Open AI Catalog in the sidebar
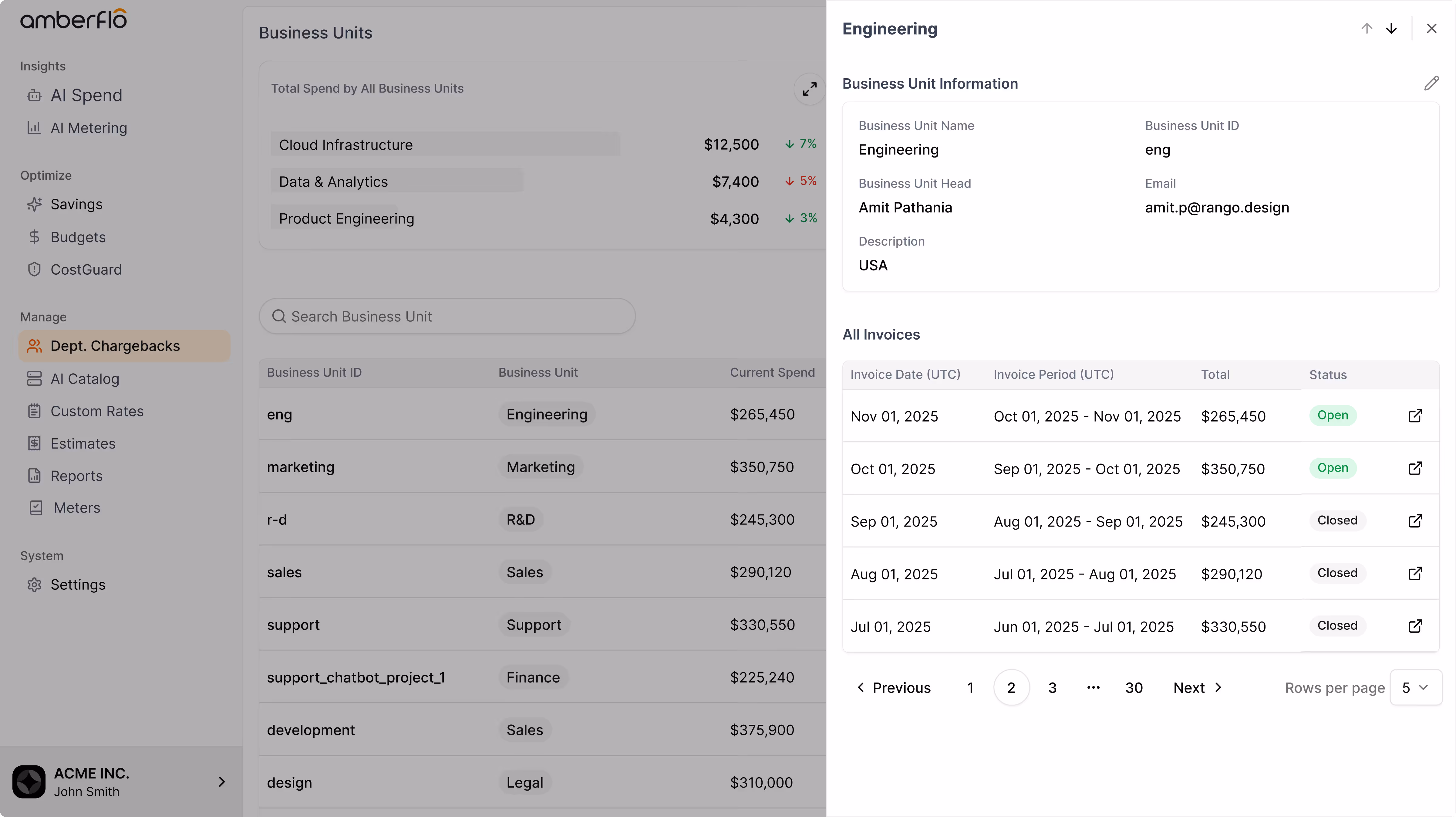 point(85,379)
